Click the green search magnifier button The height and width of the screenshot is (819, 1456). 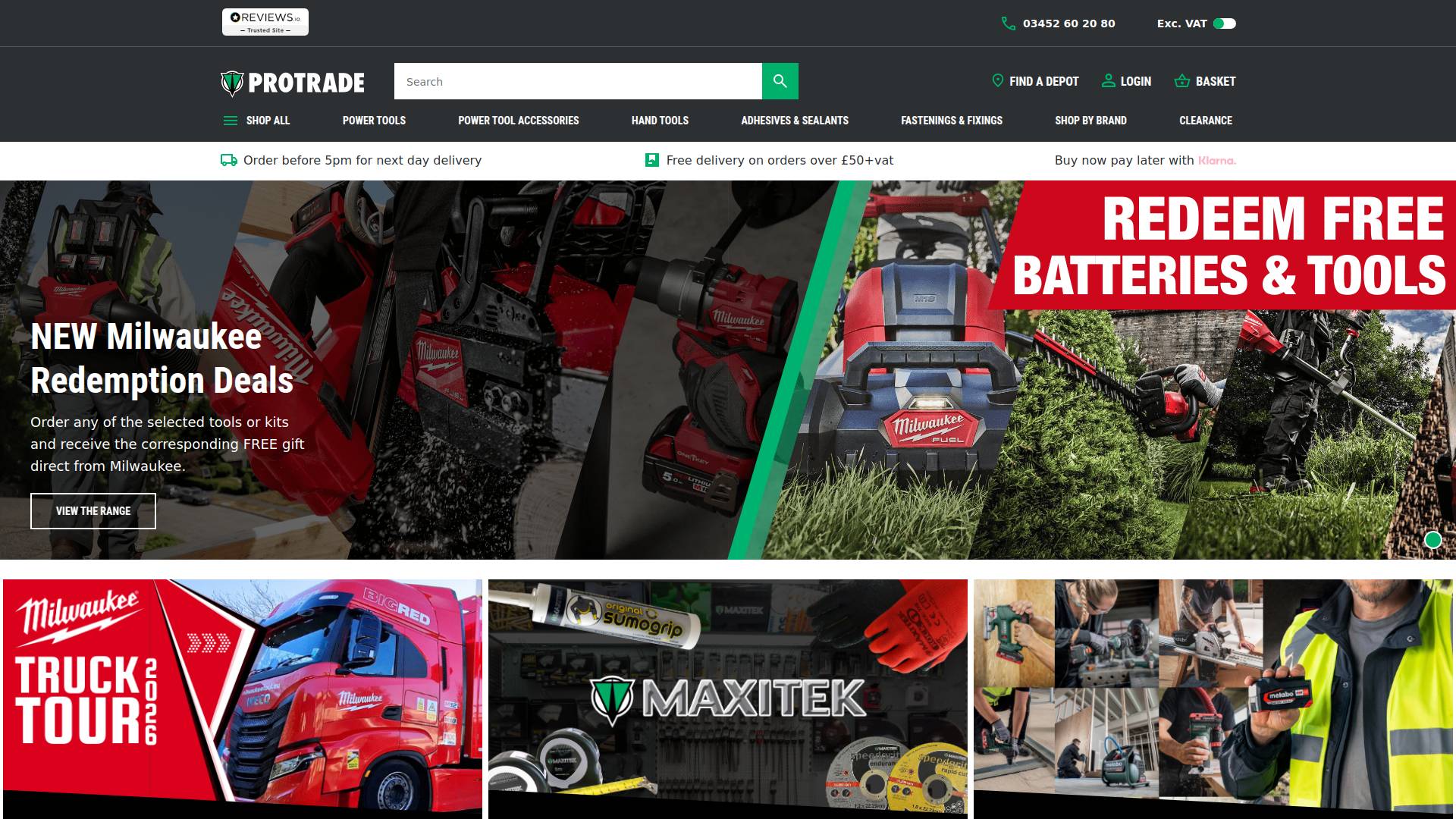tap(780, 81)
